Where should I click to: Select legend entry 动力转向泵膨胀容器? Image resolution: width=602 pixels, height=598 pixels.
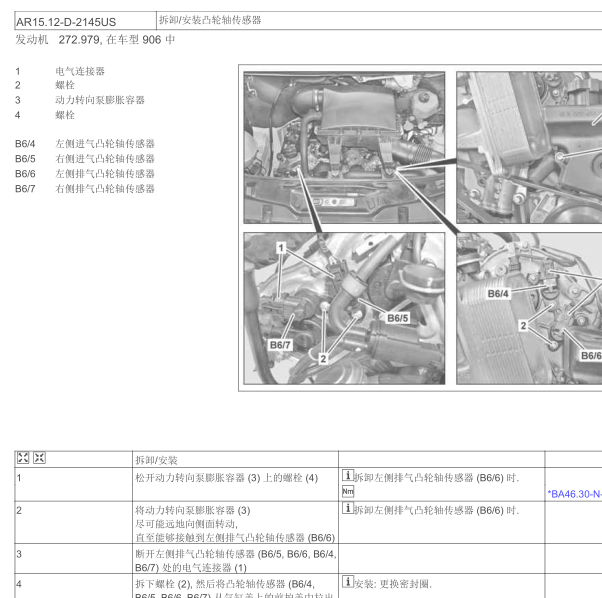100,100
